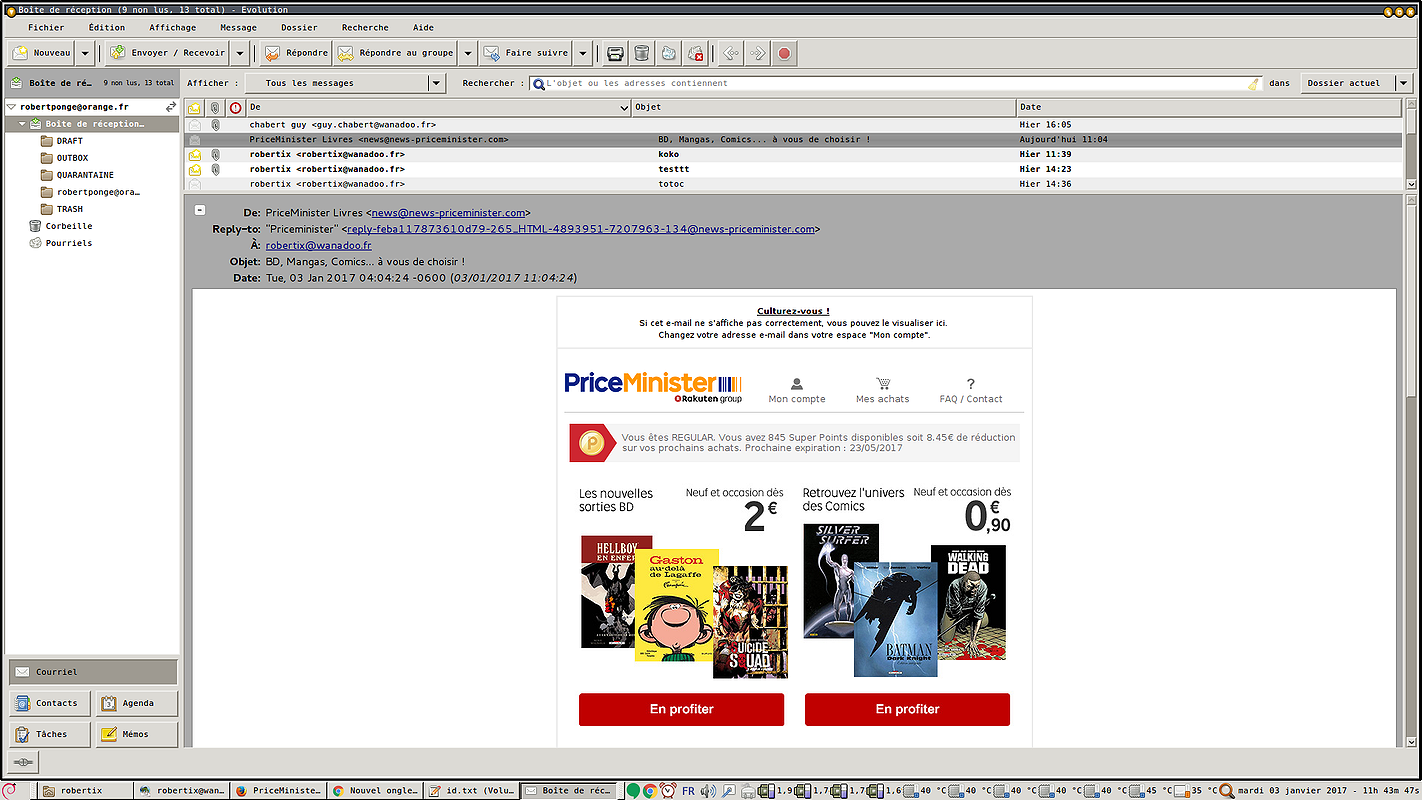Switch to Courriel mail view
This screenshot has width=1422, height=800.
click(x=93, y=672)
